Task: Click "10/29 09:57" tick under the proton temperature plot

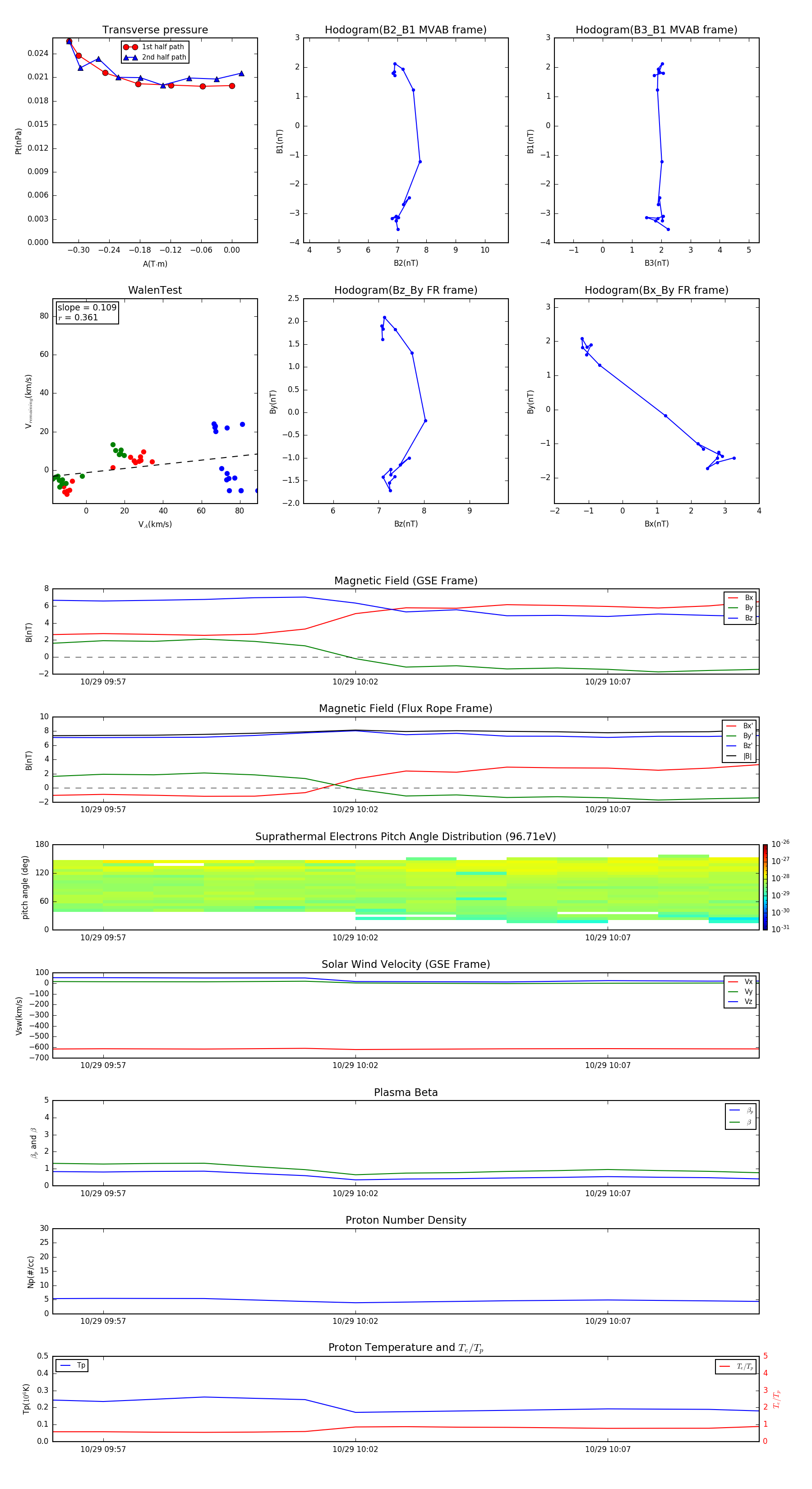Action: tap(103, 1450)
